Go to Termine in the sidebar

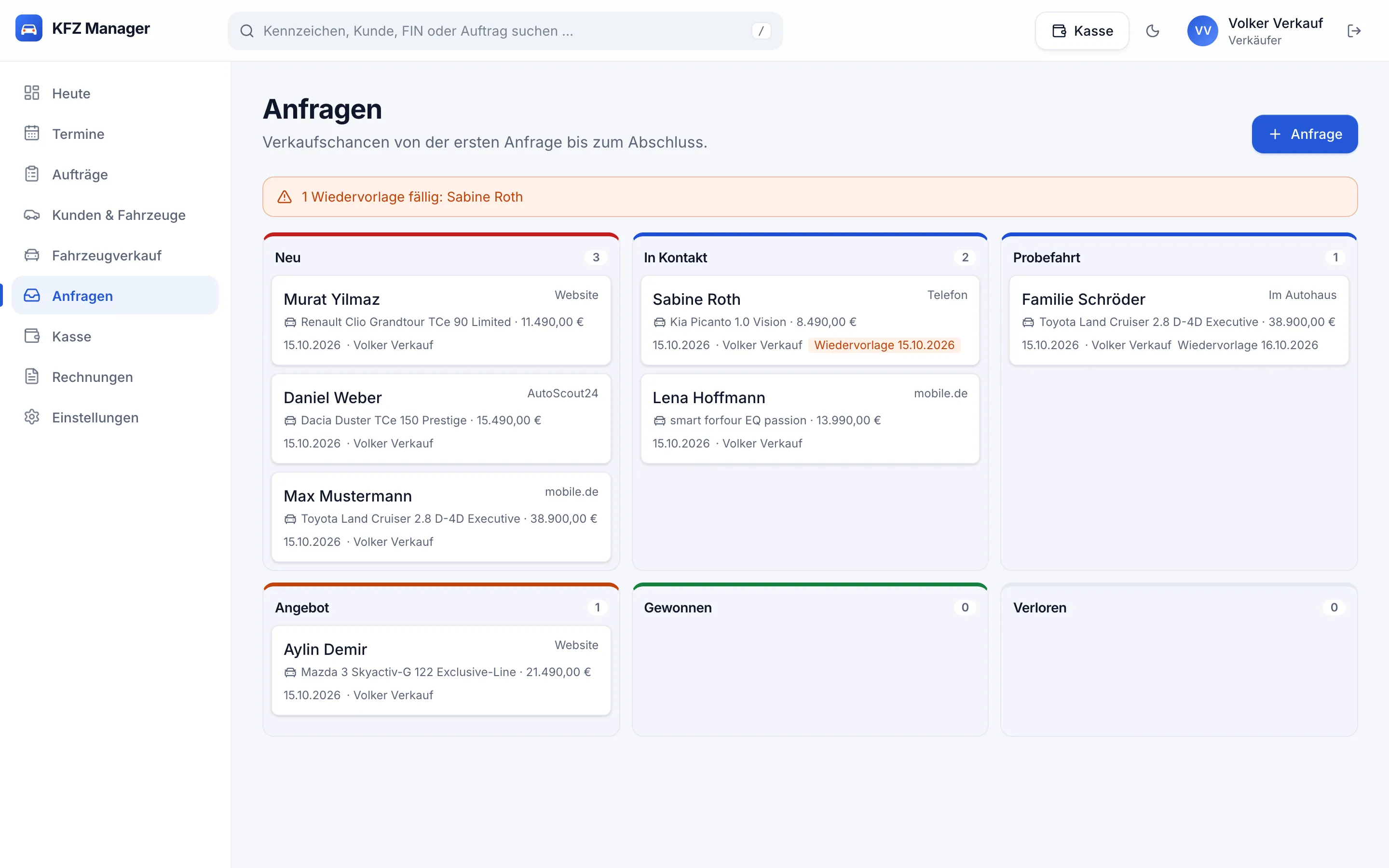click(x=115, y=134)
